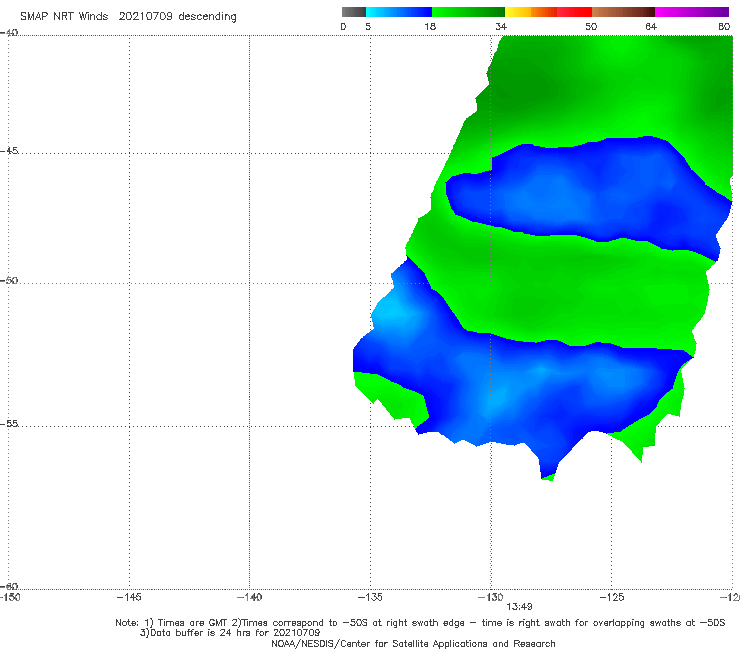This screenshot has width=740, height=650.
Task: Click the longitude label '-135'
Action: click(370, 597)
